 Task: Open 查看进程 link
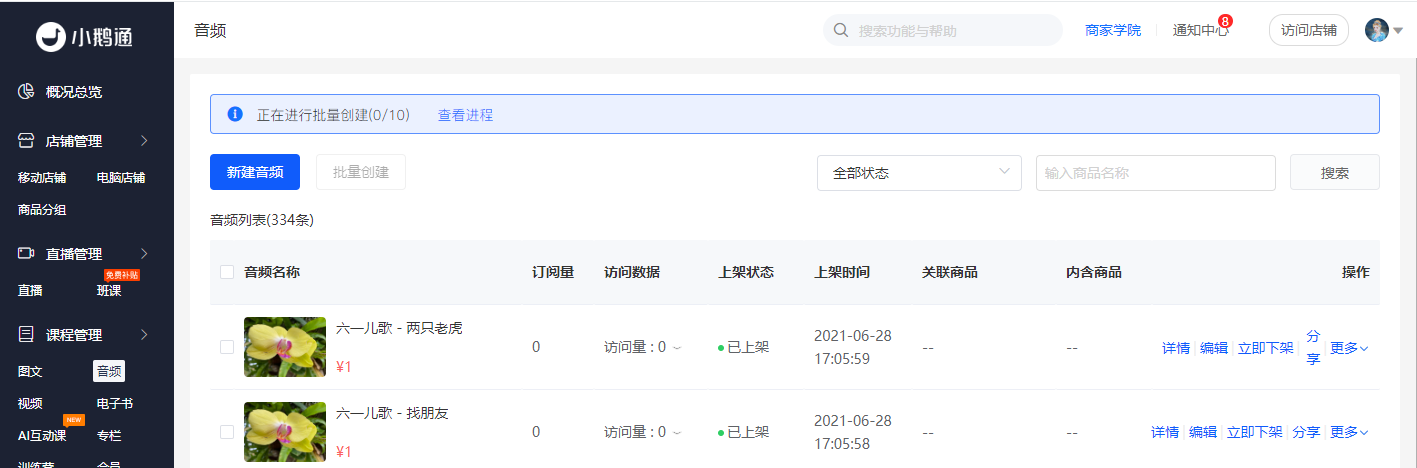pyautogui.click(x=465, y=115)
